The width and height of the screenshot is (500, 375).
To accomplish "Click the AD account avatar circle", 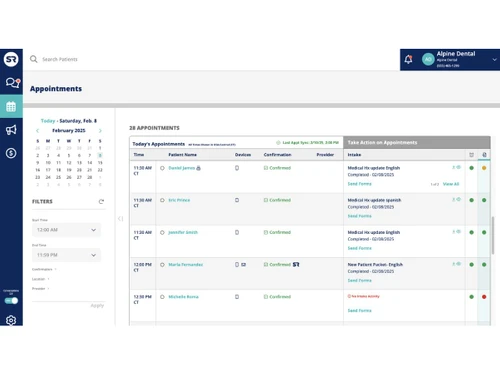I will (x=428, y=59).
